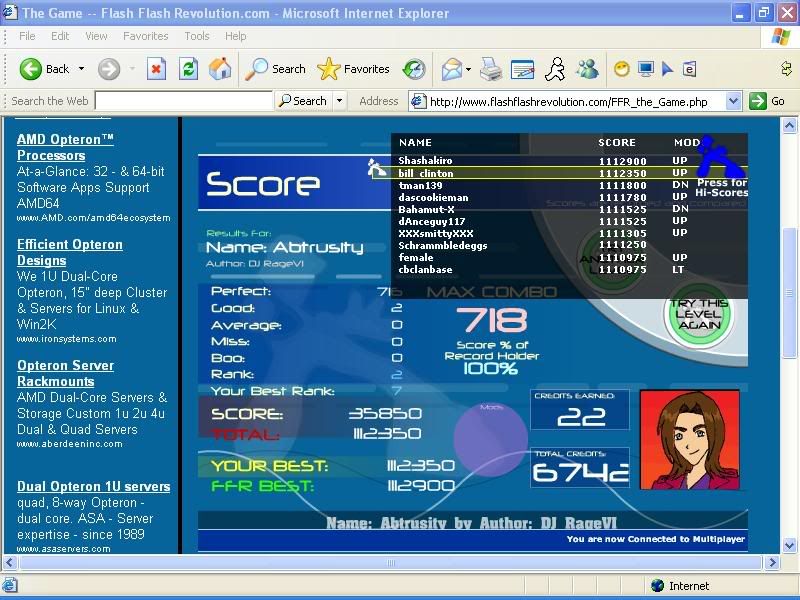Open the History toolbar icon
The height and width of the screenshot is (600, 800).
point(414,69)
